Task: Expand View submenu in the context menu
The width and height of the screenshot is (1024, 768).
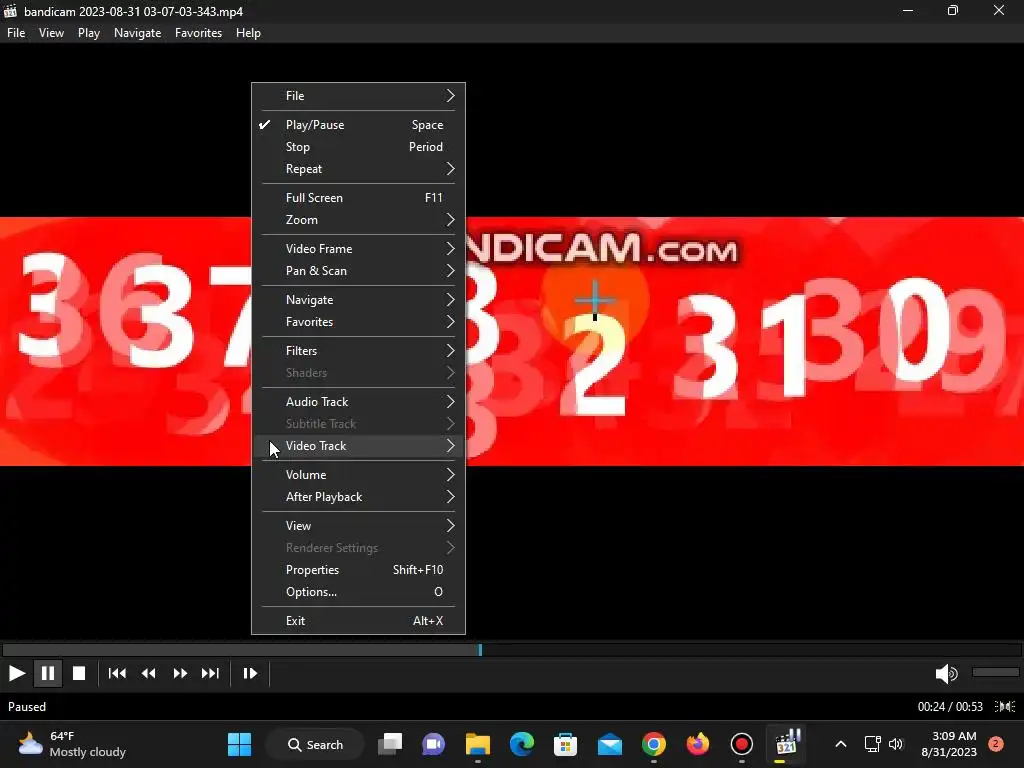Action: (x=359, y=526)
